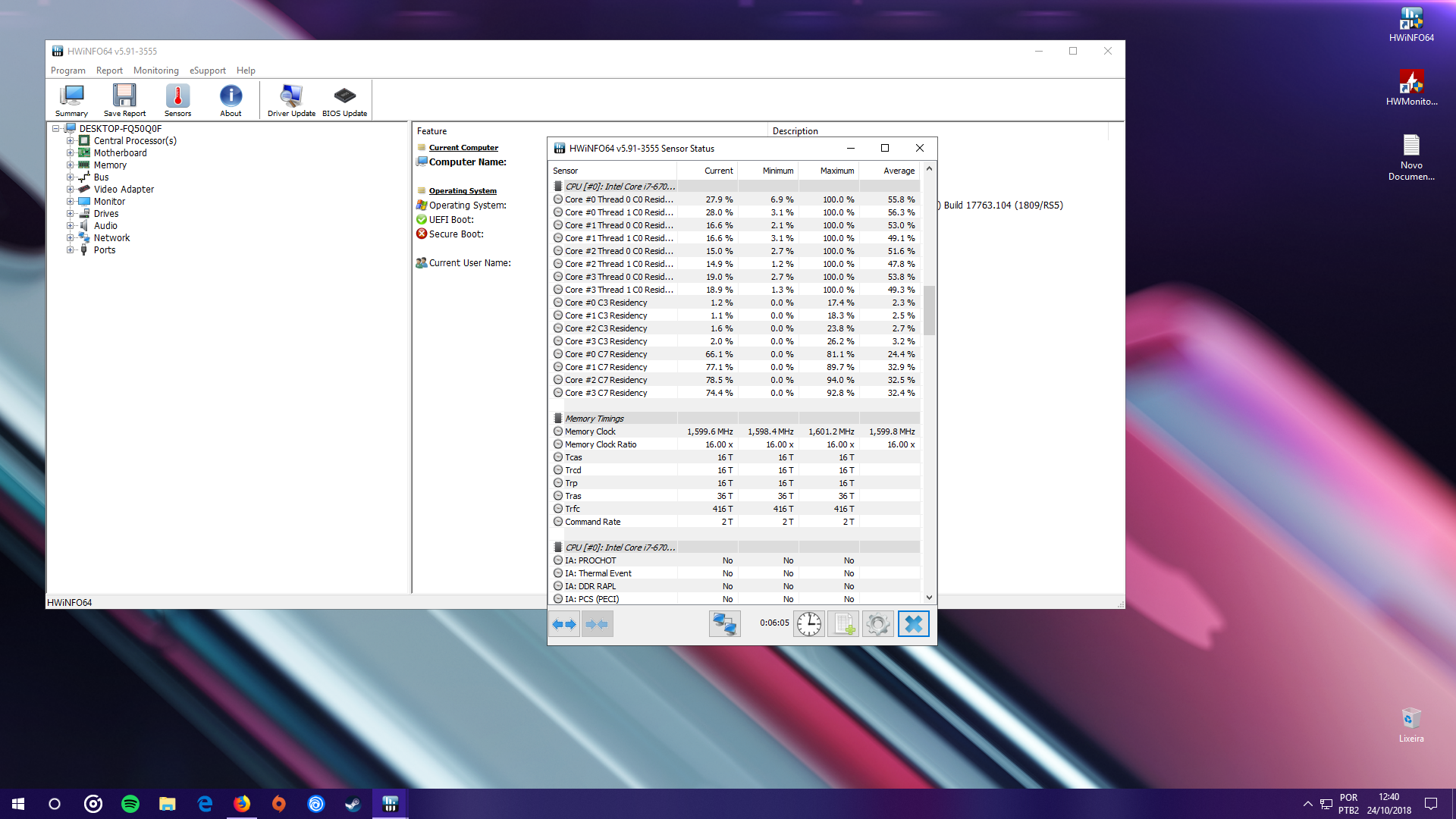Open the Monitoring menu
1456x819 pixels.
(x=156, y=71)
